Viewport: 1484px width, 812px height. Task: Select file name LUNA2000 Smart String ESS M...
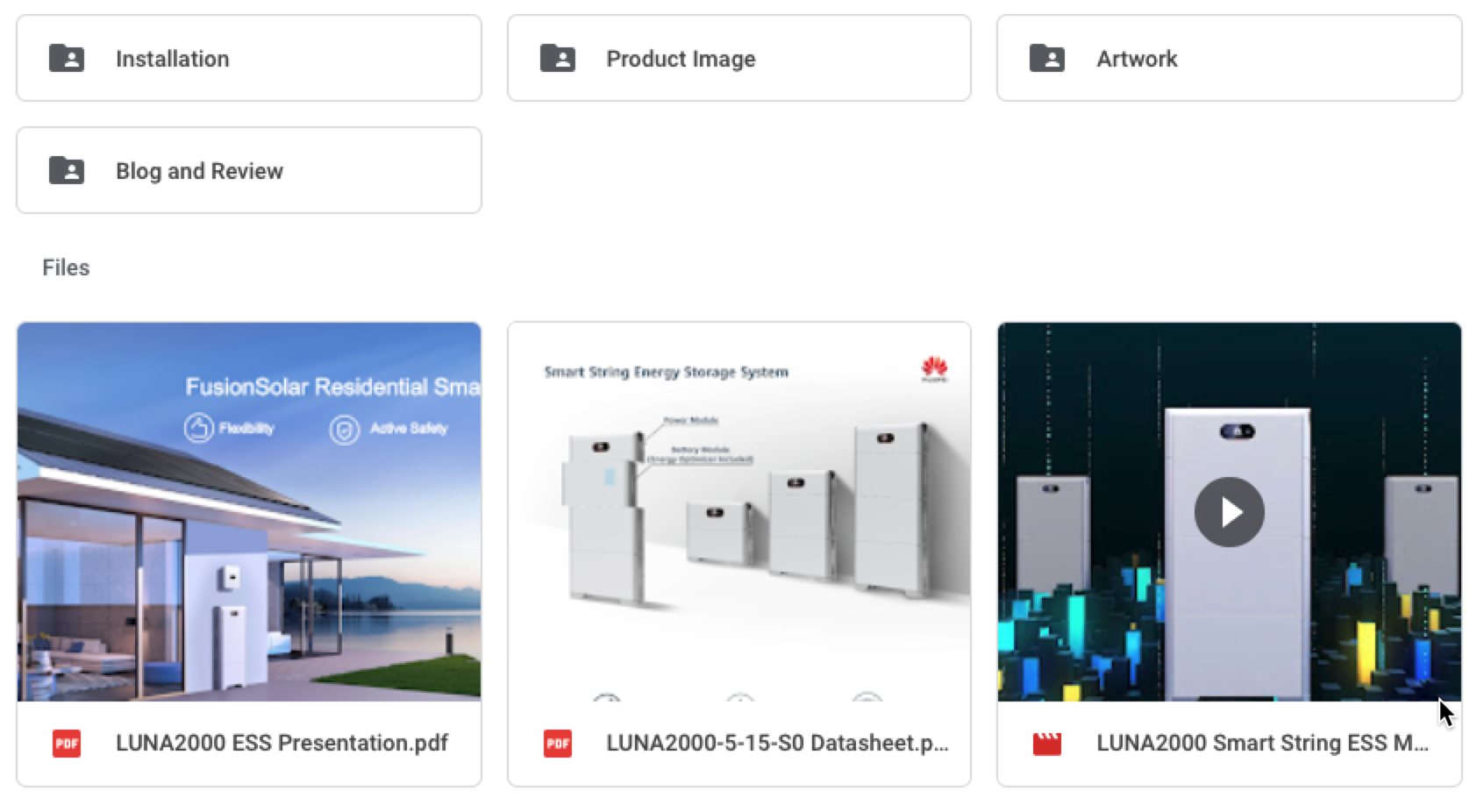pyautogui.click(x=1262, y=743)
